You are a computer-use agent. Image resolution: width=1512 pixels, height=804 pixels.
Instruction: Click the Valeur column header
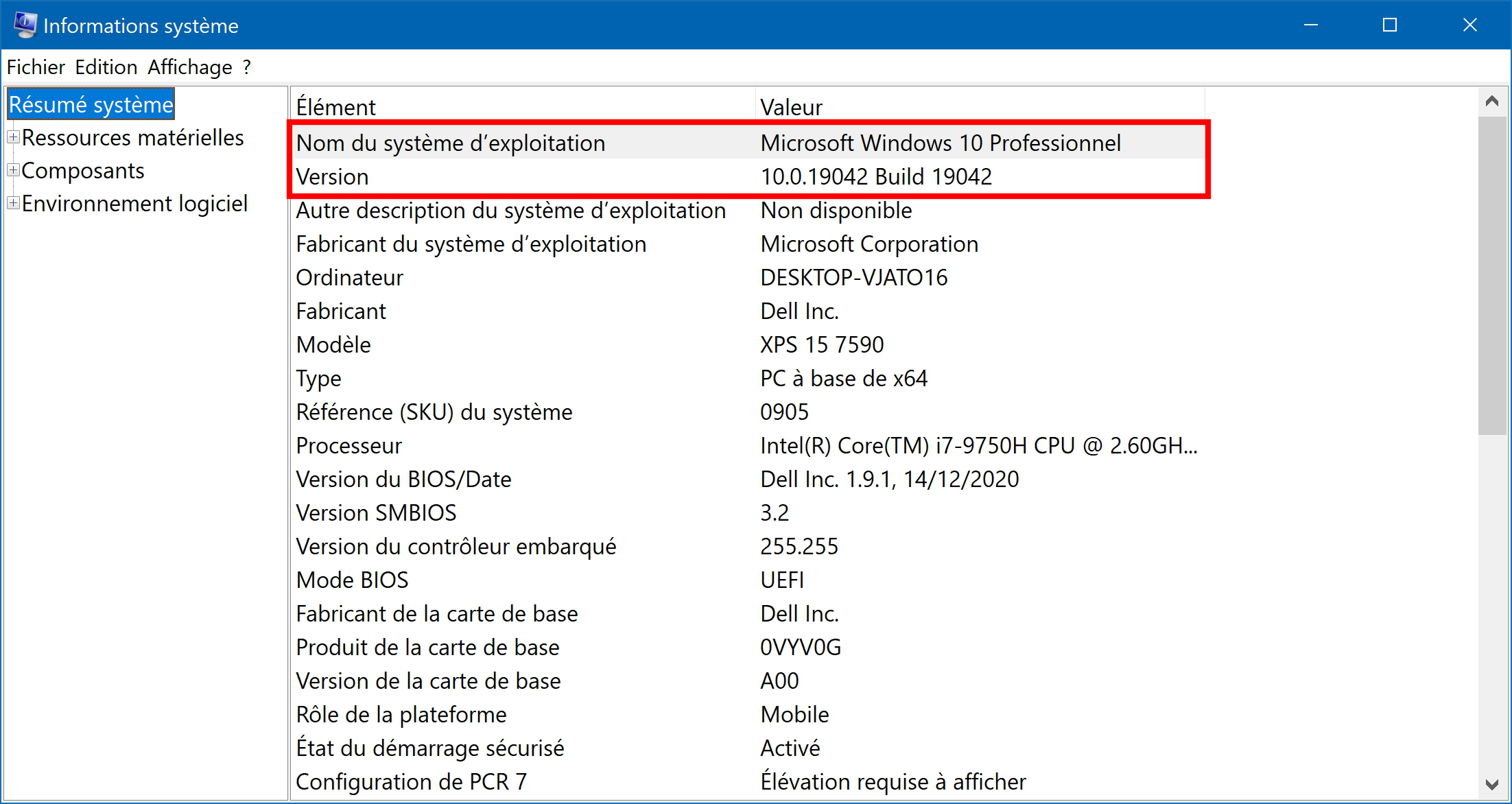(980, 106)
